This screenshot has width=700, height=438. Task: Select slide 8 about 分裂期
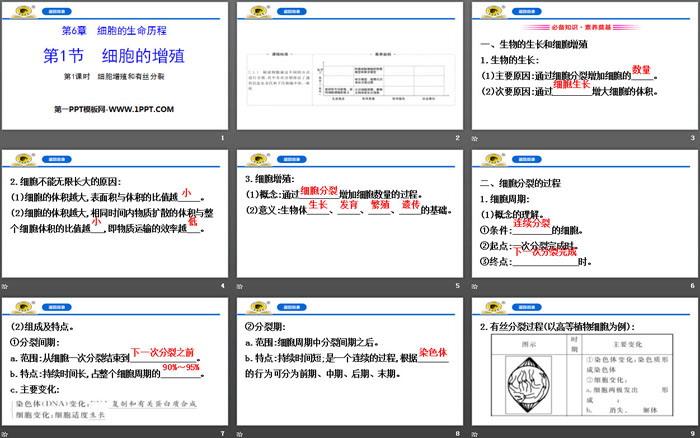(x=350, y=362)
